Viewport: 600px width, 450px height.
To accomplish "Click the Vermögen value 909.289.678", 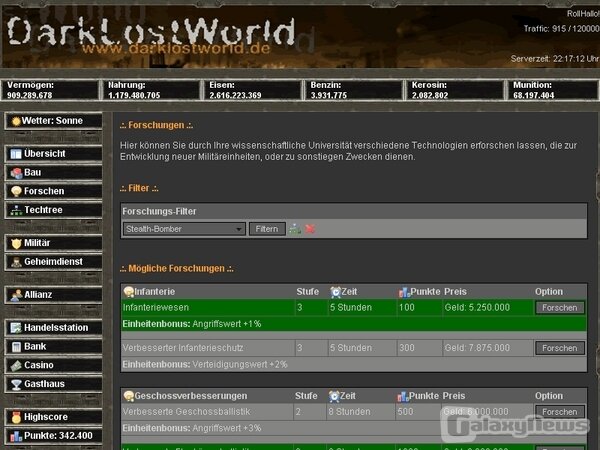I will click(29, 95).
